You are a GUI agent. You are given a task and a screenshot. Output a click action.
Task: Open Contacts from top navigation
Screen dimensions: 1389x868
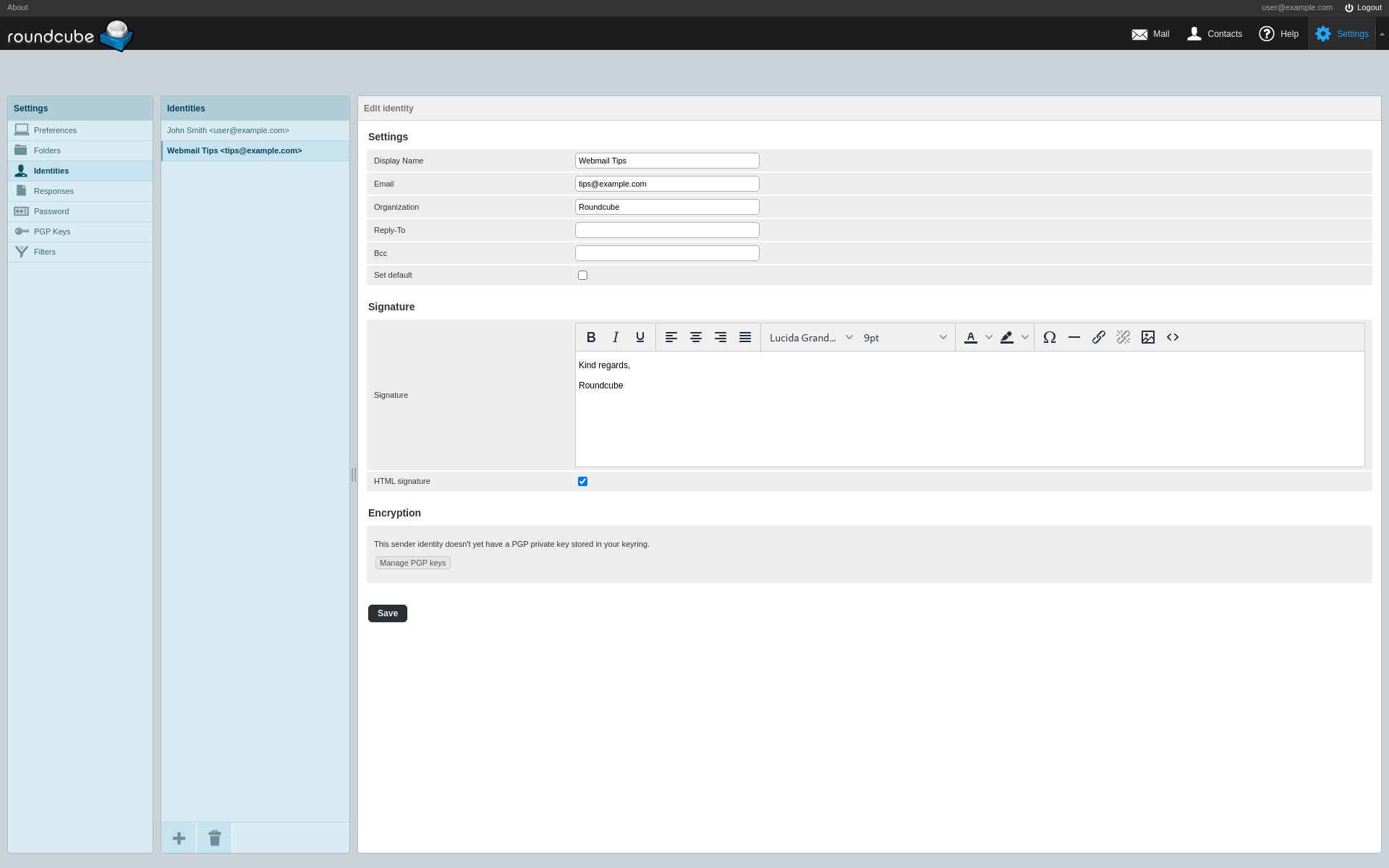(1215, 34)
